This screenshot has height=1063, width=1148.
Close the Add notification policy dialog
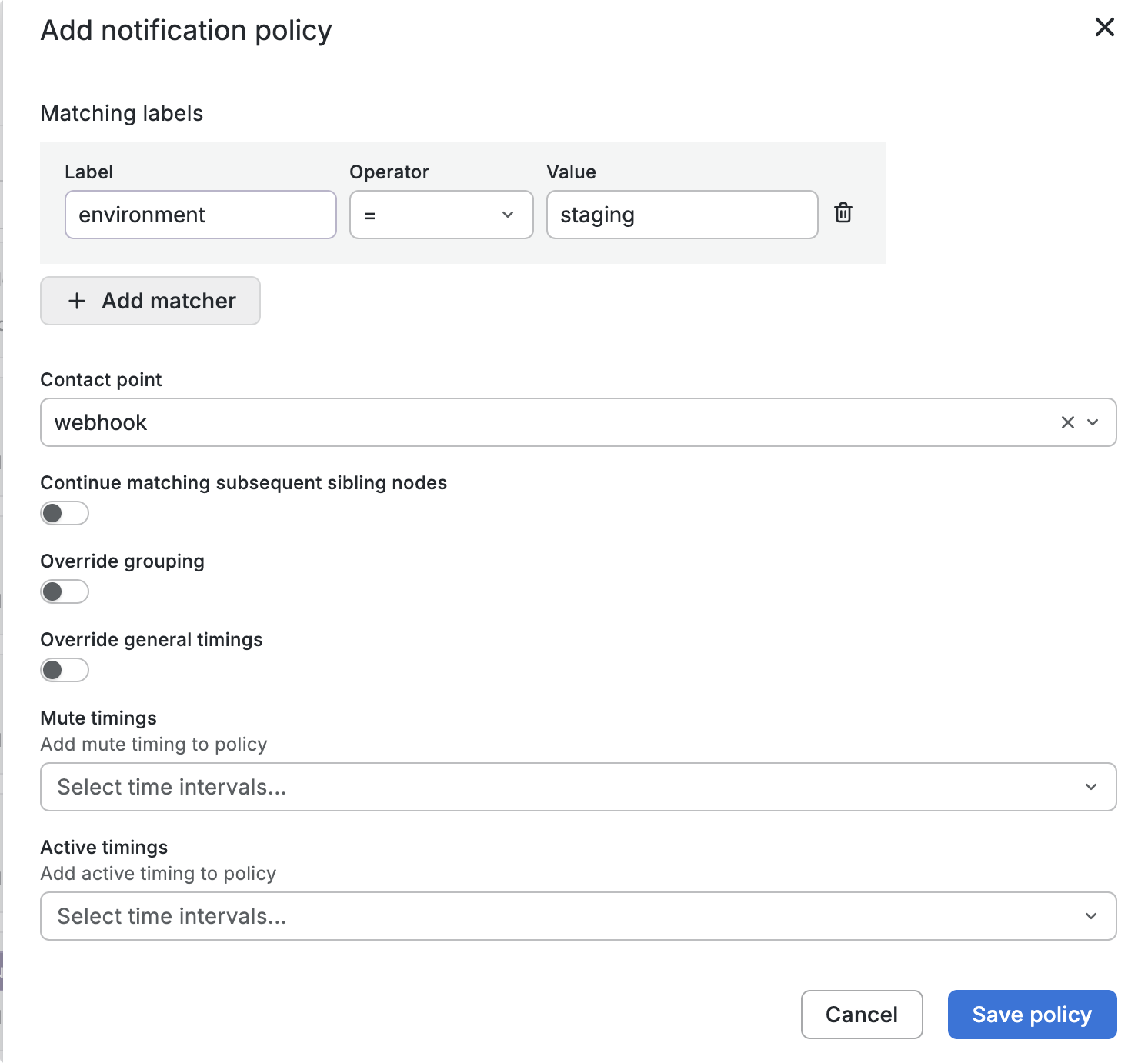point(1104,28)
